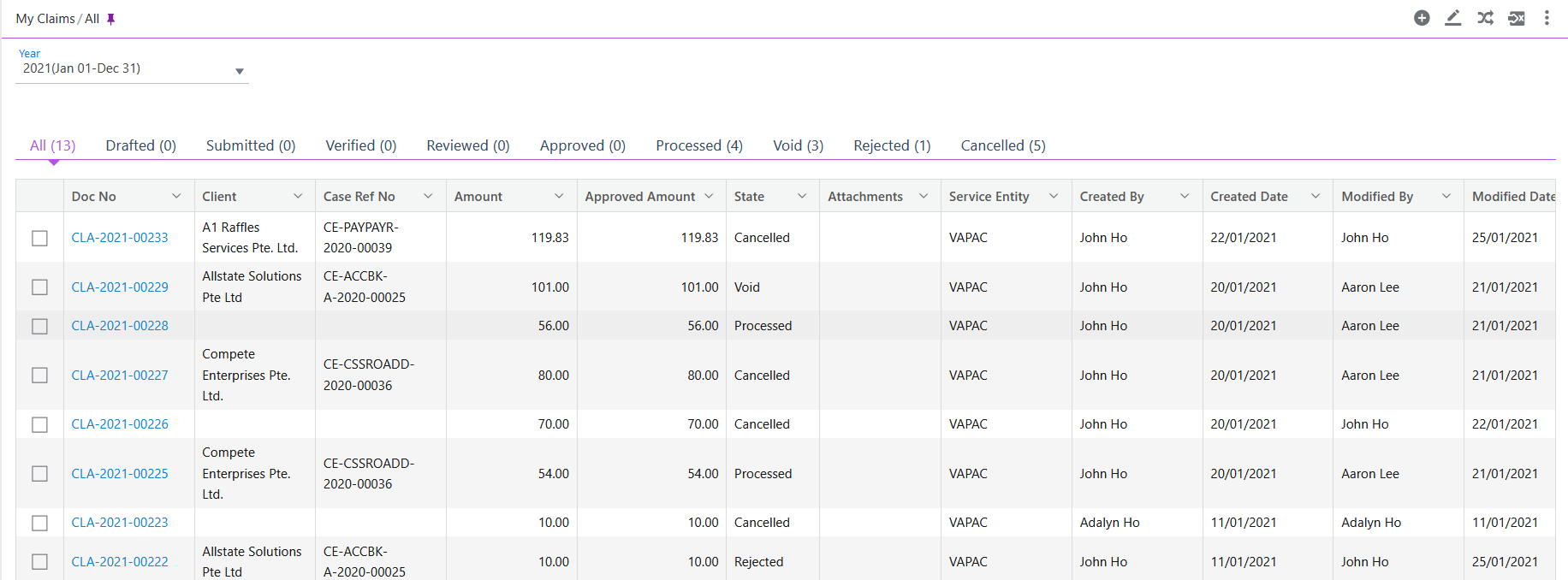Tick the checkbox for CLA-2021-00233
The height and width of the screenshot is (580, 1568).
[39, 238]
